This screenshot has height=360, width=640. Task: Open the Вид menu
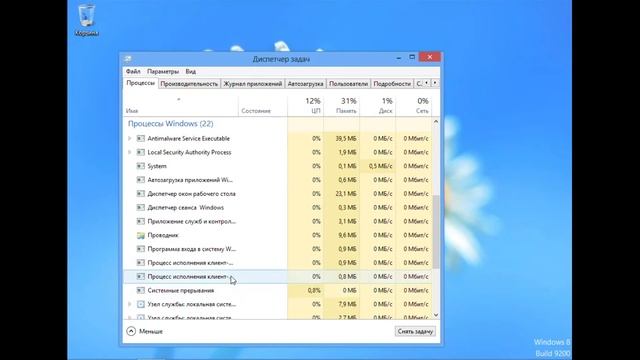191,71
